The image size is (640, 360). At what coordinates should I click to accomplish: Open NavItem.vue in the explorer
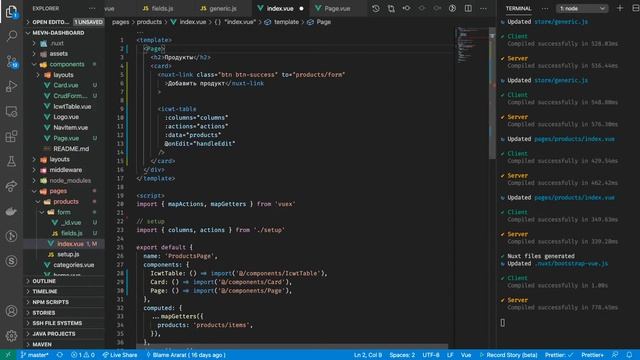coord(71,127)
